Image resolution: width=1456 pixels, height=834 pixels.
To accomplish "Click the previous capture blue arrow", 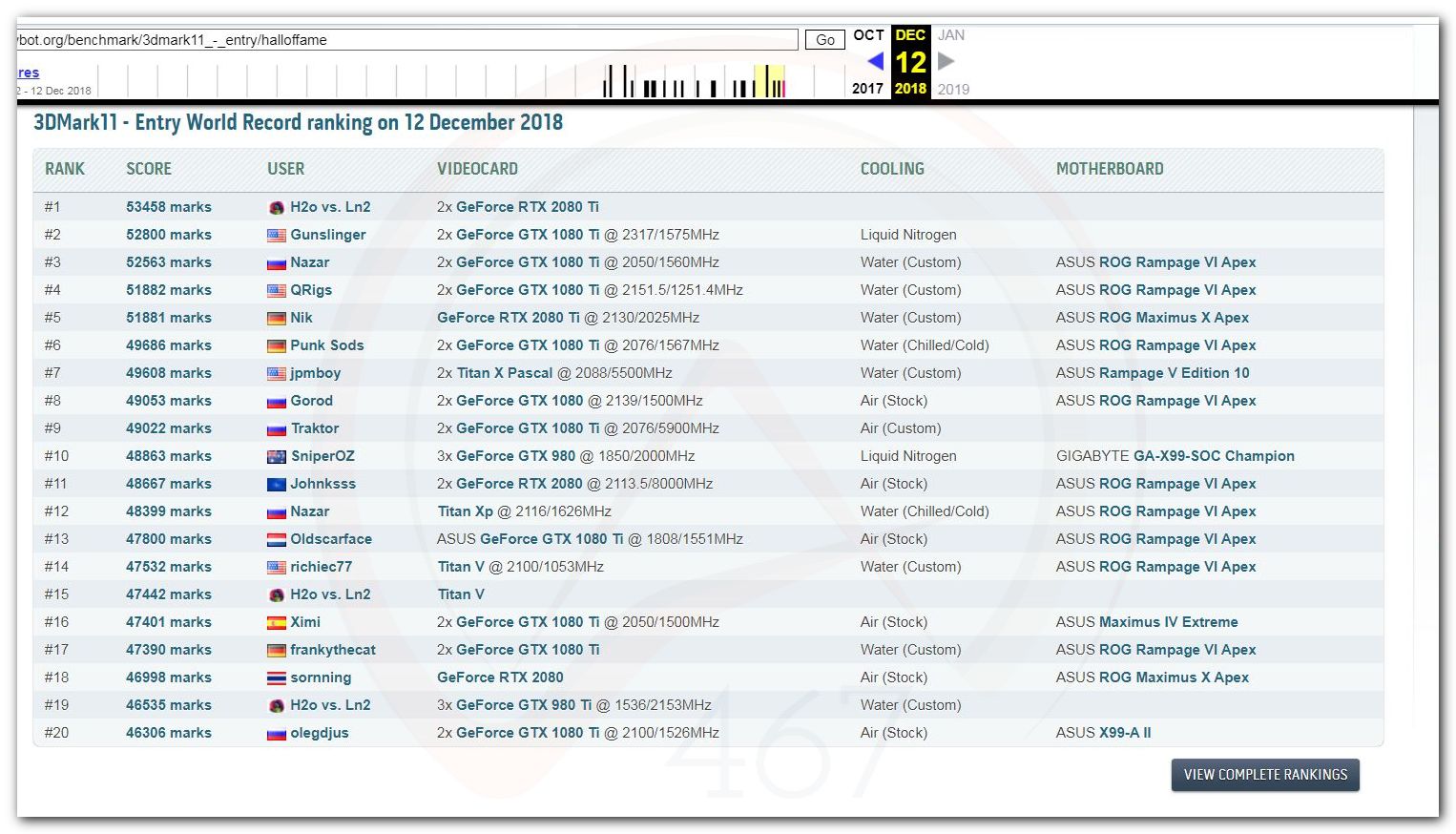I will [x=875, y=61].
